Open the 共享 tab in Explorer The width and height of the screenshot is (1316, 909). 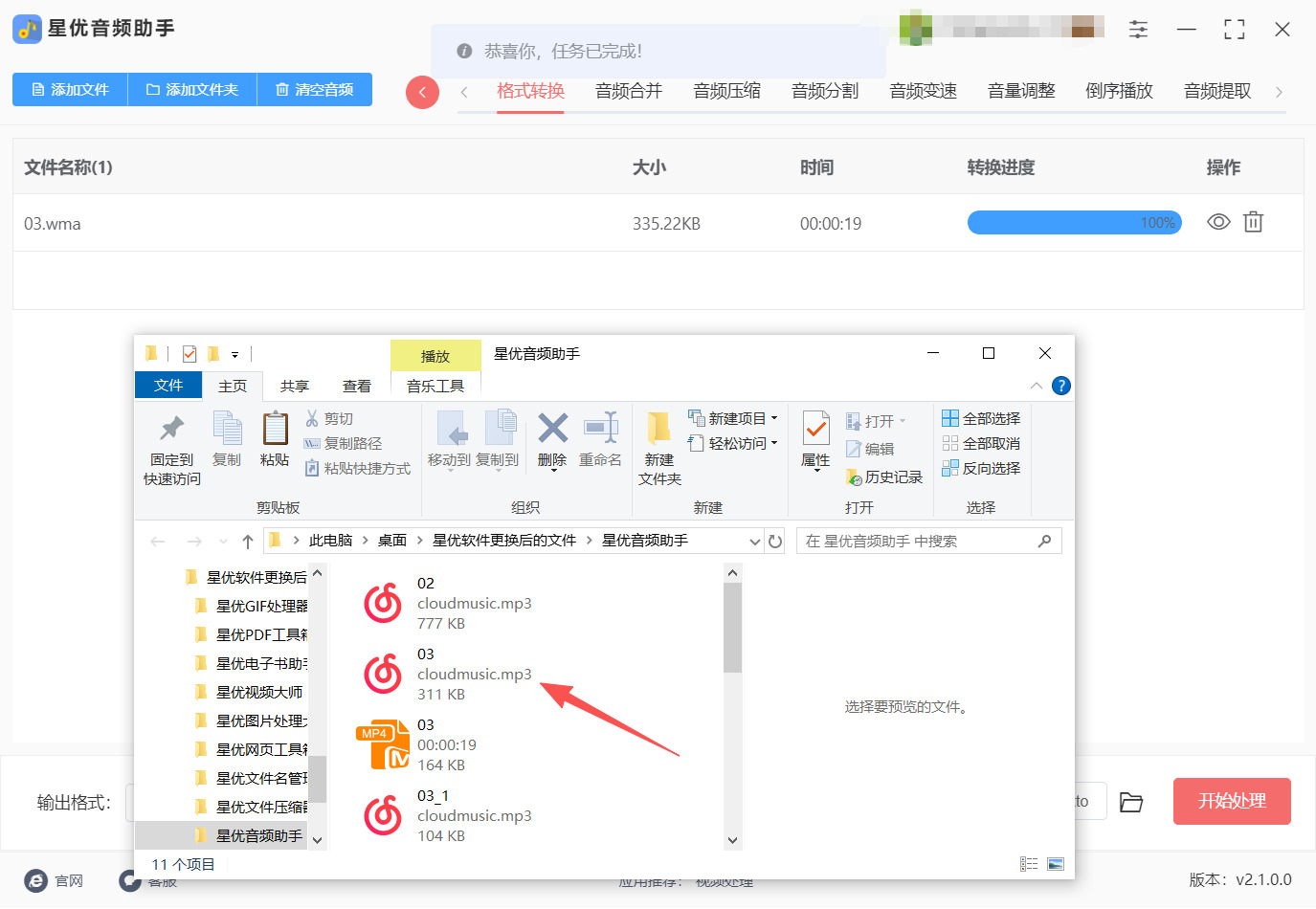pos(295,386)
